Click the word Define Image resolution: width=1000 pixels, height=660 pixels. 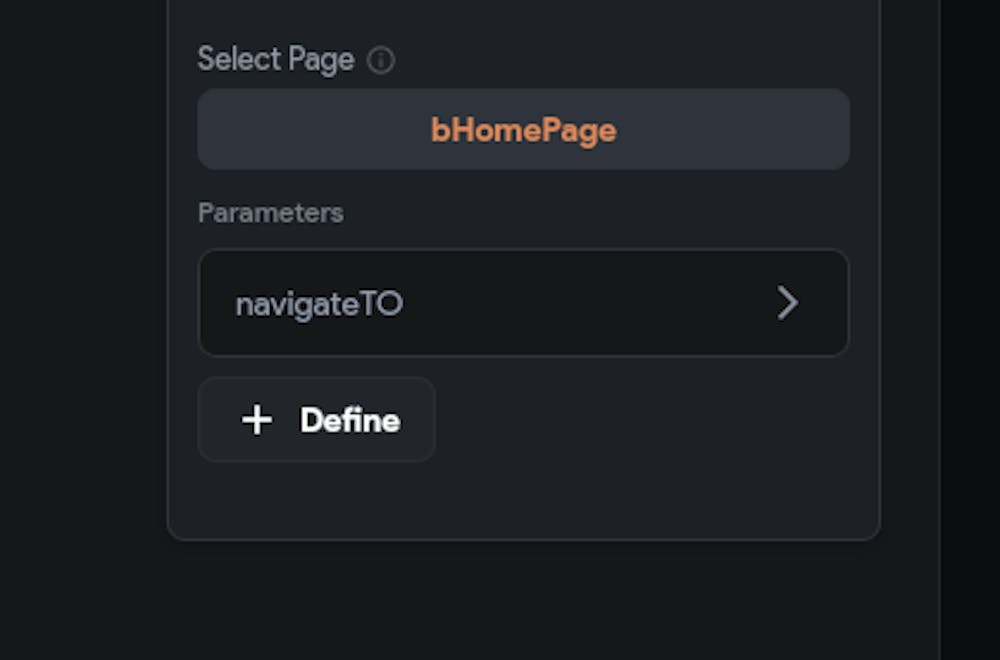click(x=350, y=420)
